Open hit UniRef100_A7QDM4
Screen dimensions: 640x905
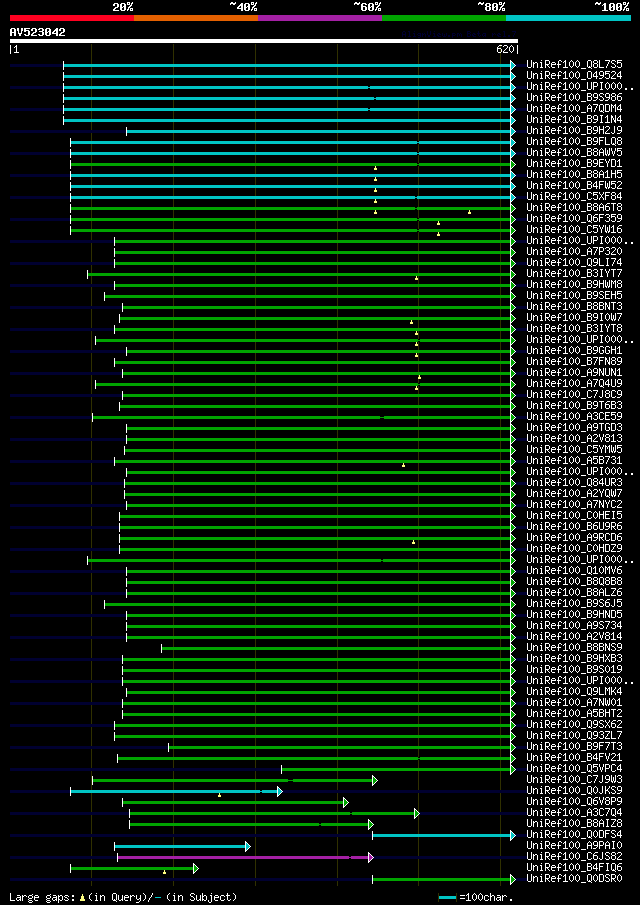(x=574, y=109)
